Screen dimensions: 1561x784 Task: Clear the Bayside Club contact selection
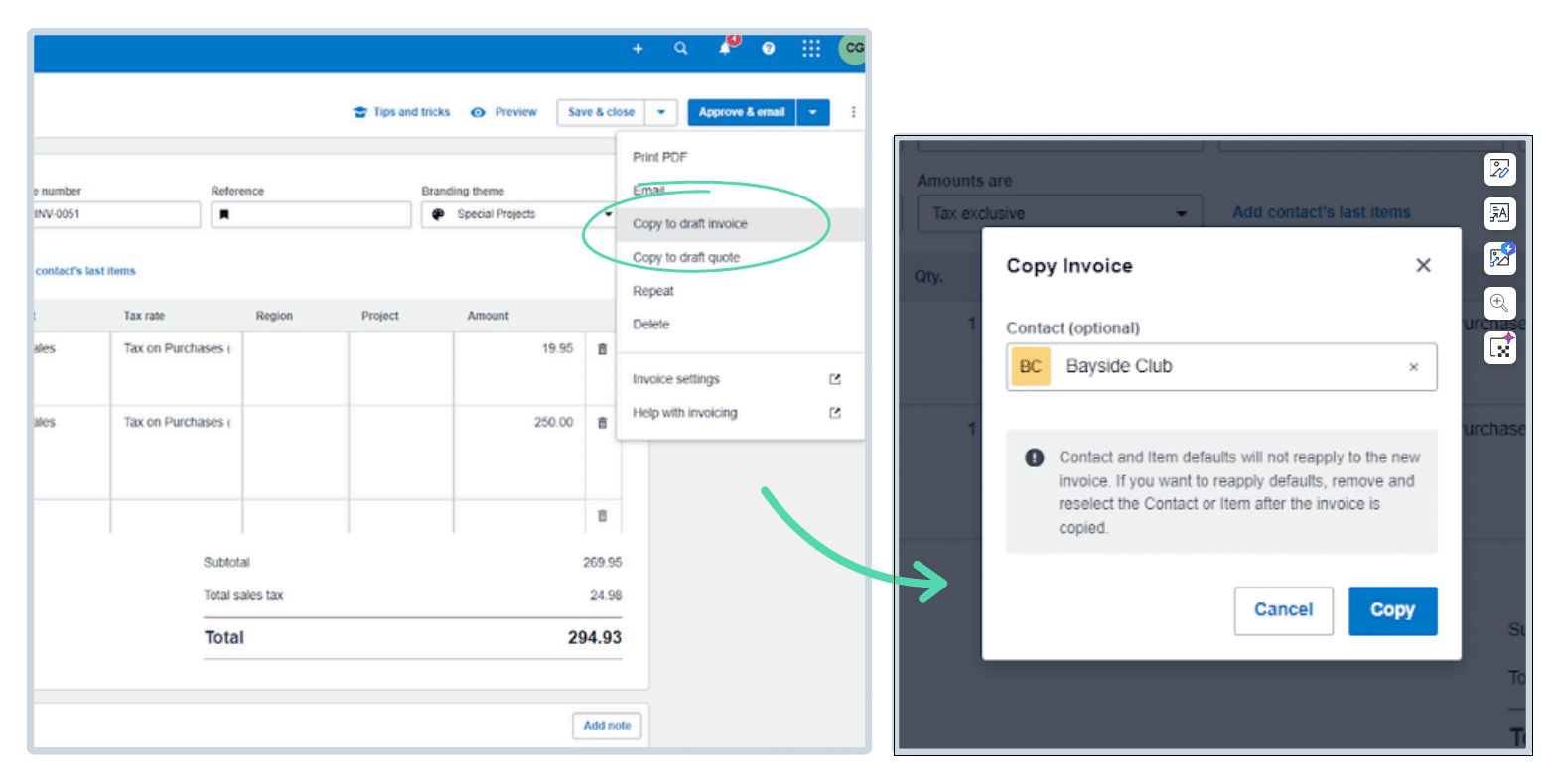[1413, 367]
